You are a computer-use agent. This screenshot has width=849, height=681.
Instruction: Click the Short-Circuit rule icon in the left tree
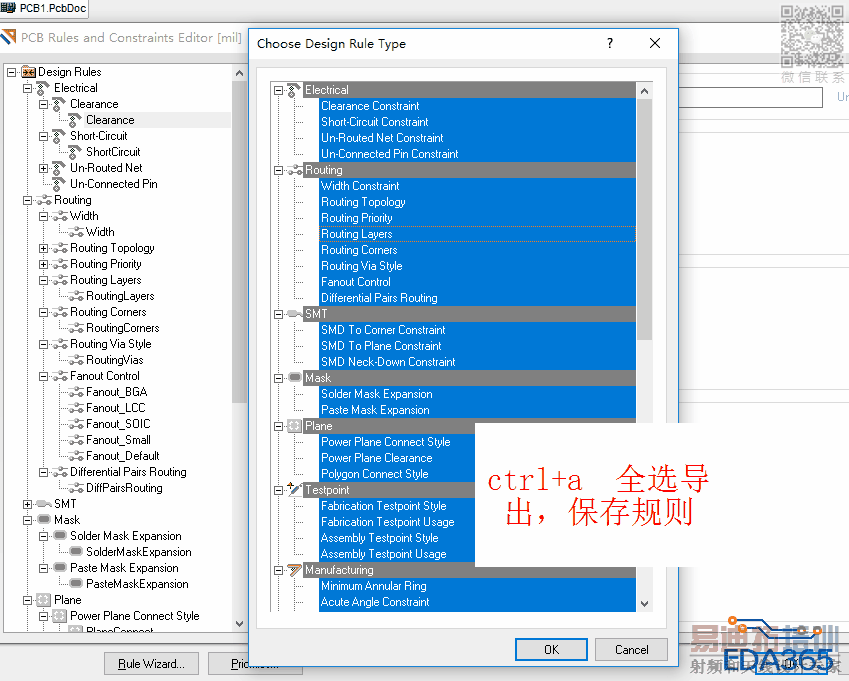pos(60,136)
